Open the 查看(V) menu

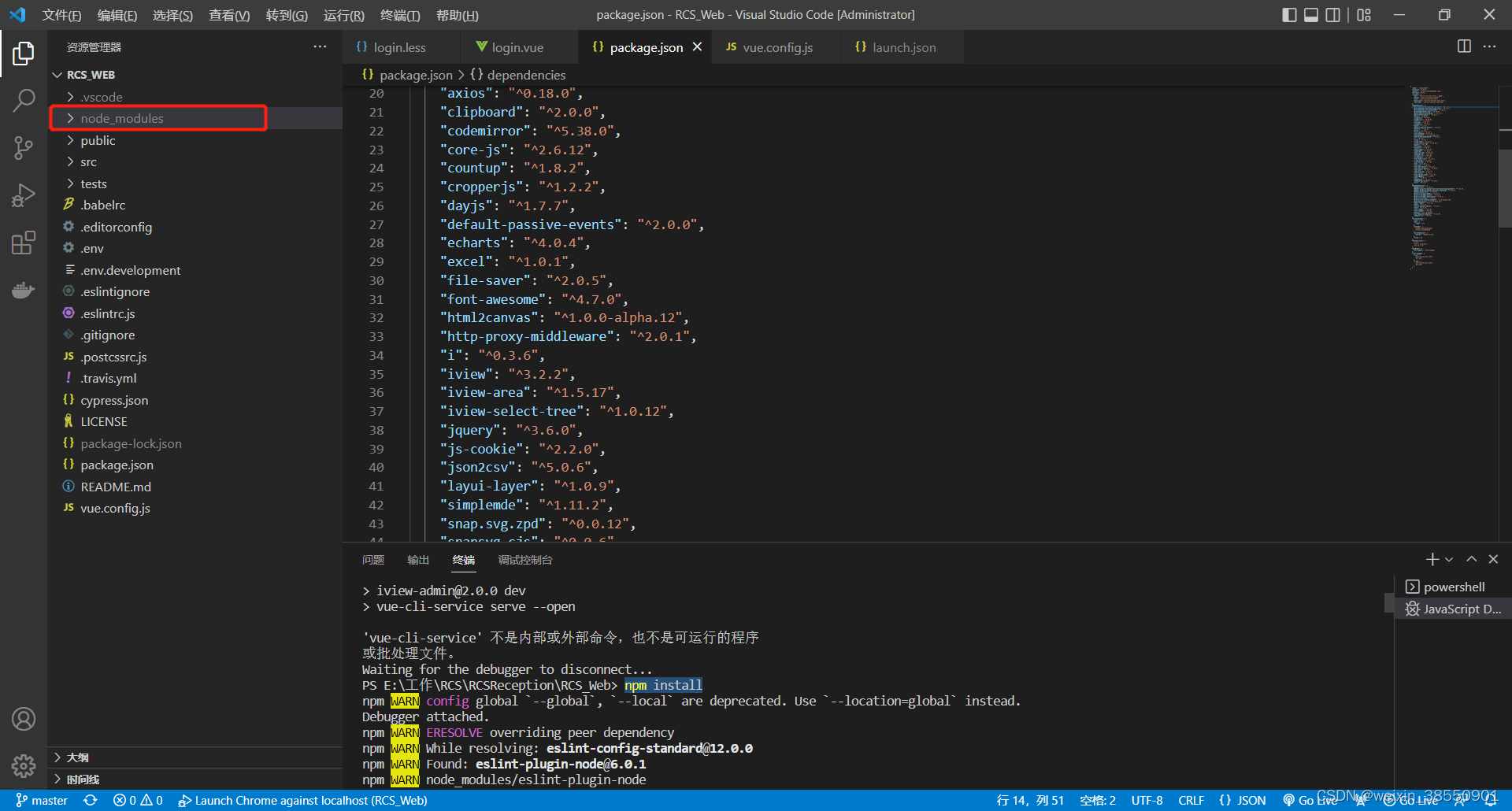[x=228, y=15]
